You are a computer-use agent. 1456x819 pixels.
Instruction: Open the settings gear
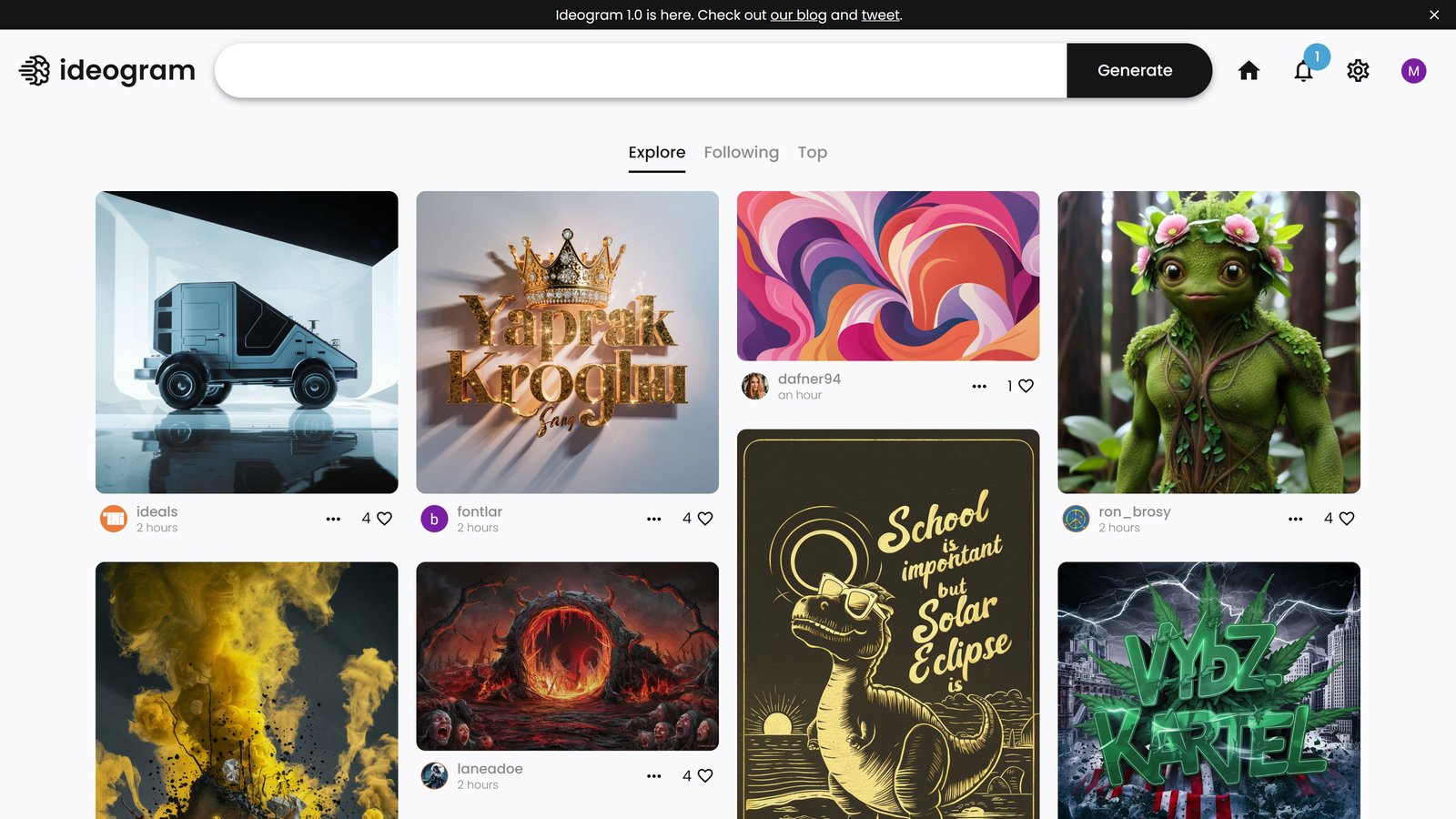tap(1358, 71)
